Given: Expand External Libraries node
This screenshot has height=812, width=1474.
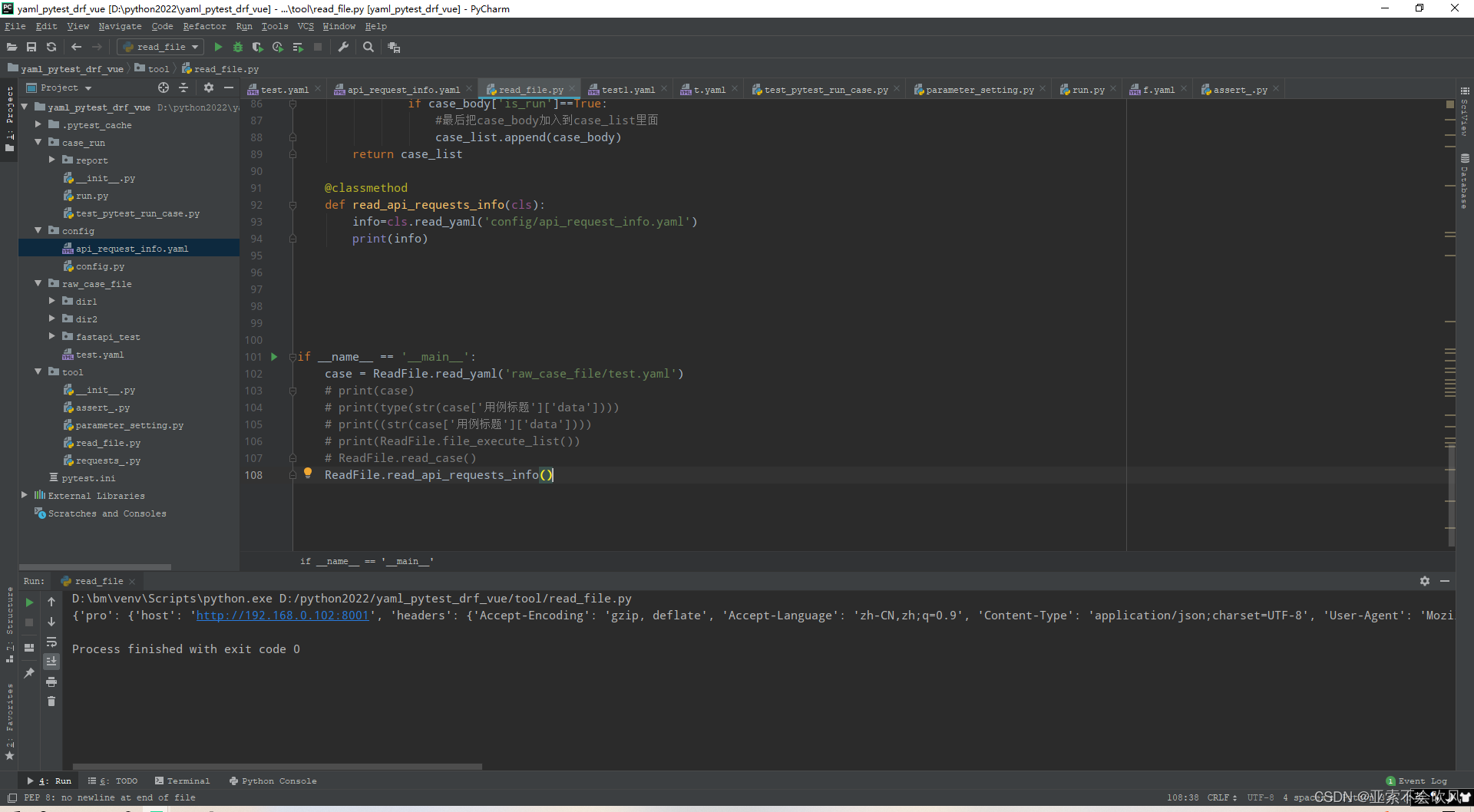Looking at the screenshot, I should [x=25, y=495].
